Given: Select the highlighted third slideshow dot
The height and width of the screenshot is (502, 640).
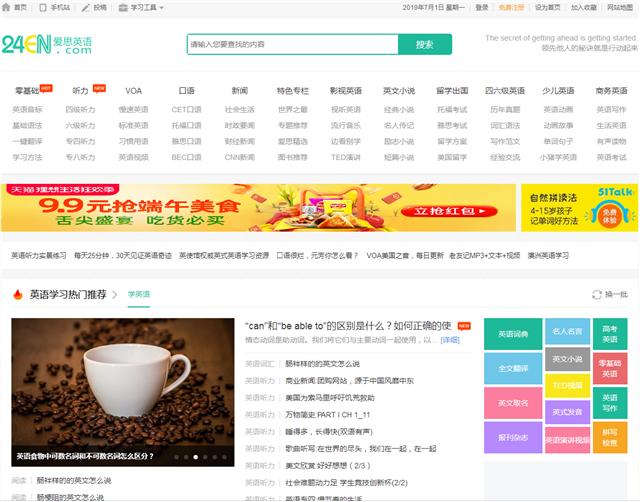Looking at the screenshot, I should pos(196,457).
